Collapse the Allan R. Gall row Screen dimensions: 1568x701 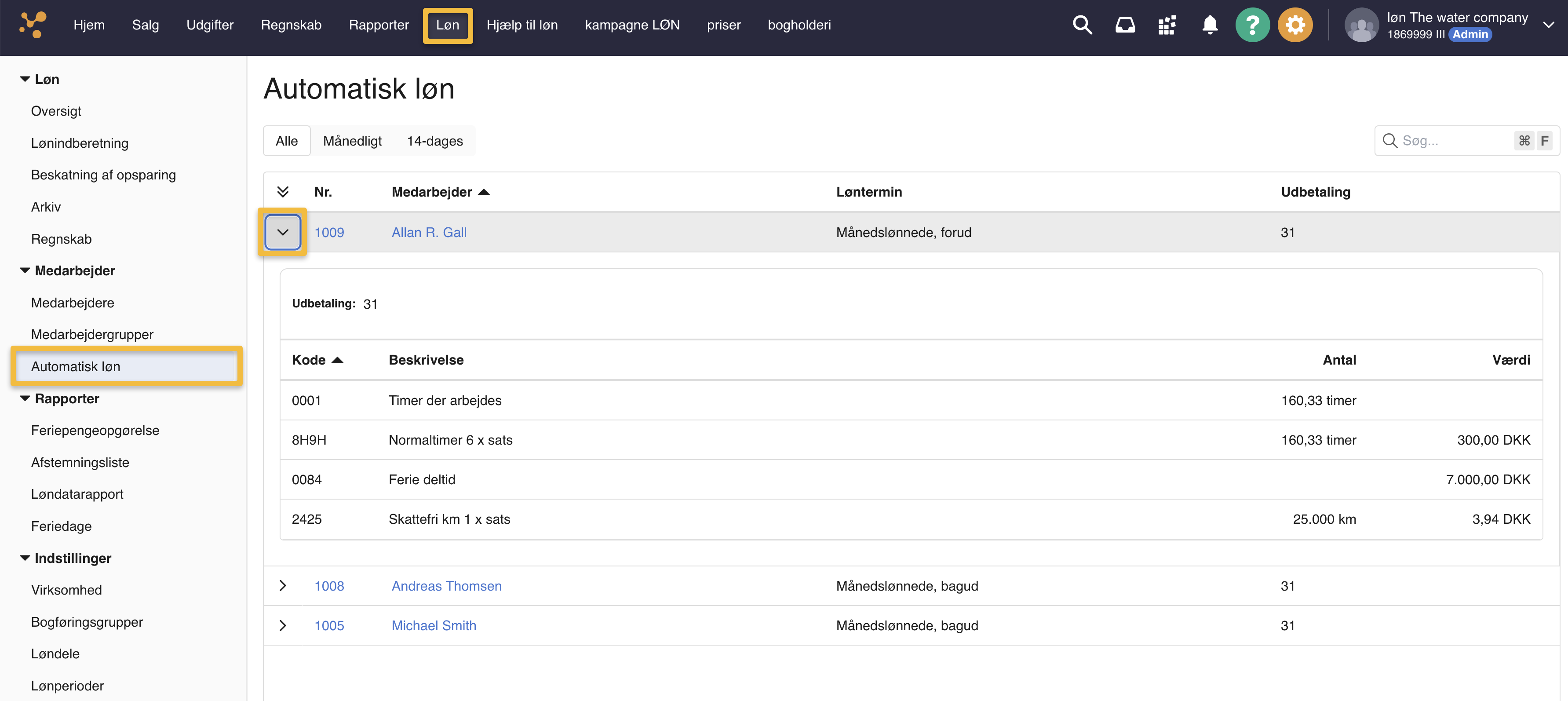282,232
